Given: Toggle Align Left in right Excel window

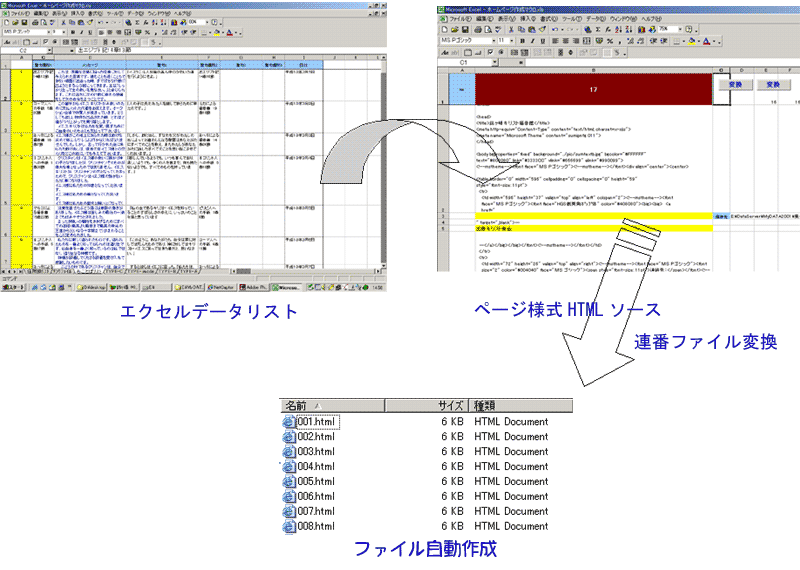Looking at the screenshot, I should (x=555, y=41).
